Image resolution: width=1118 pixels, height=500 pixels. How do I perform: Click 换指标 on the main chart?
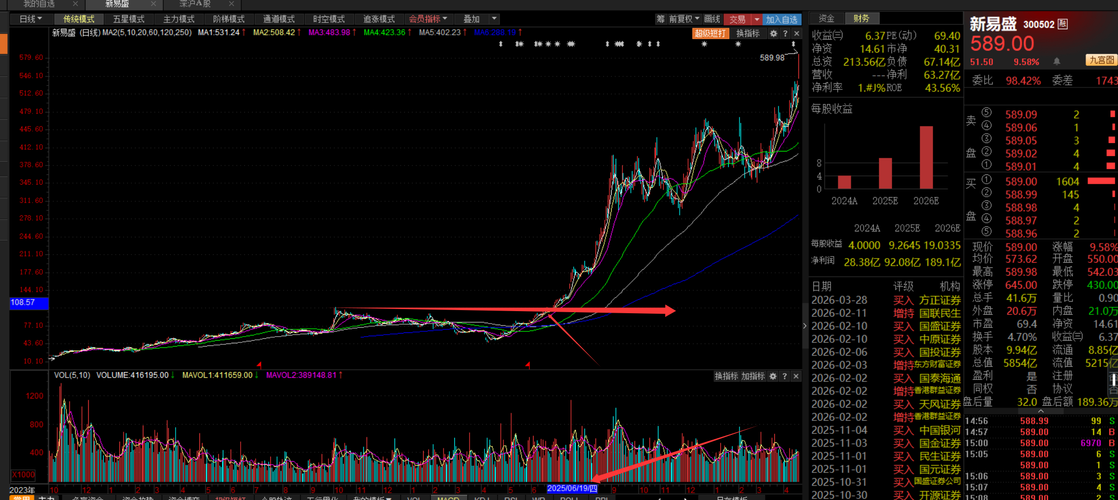coord(748,34)
